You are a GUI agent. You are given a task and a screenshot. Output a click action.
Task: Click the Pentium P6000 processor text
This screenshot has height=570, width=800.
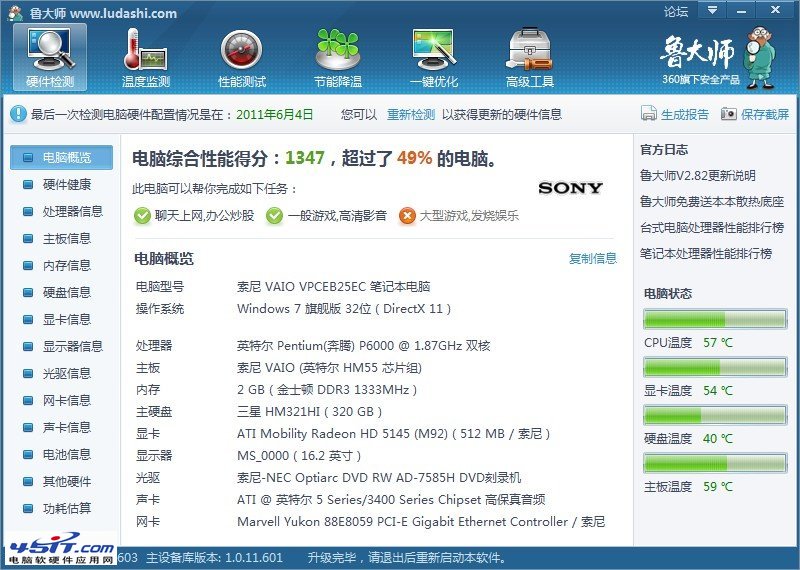[364, 346]
